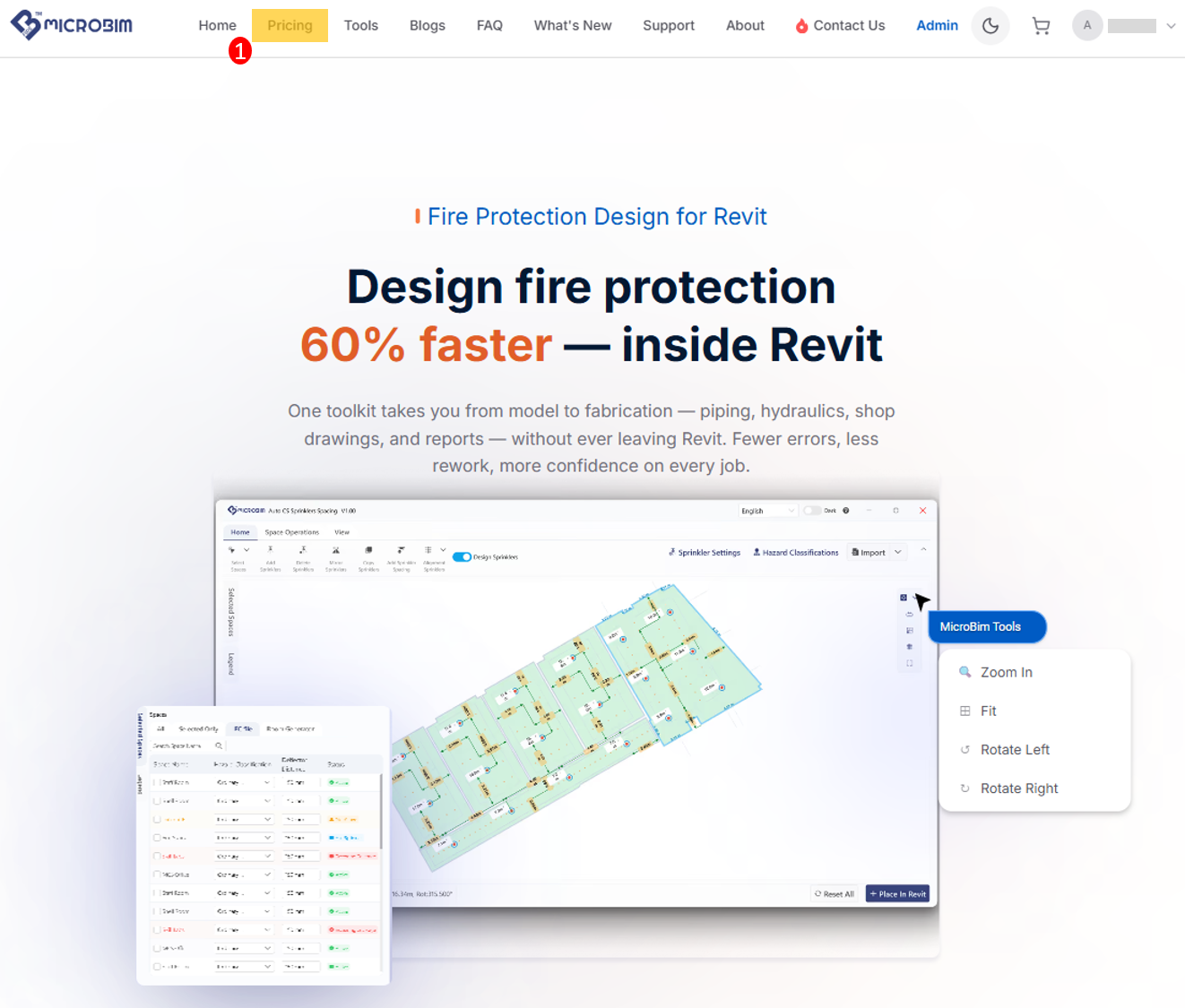This screenshot has height=1008, width=1185.
Task: Expand the Import dropdown arrow
Action: pos(897,553)
